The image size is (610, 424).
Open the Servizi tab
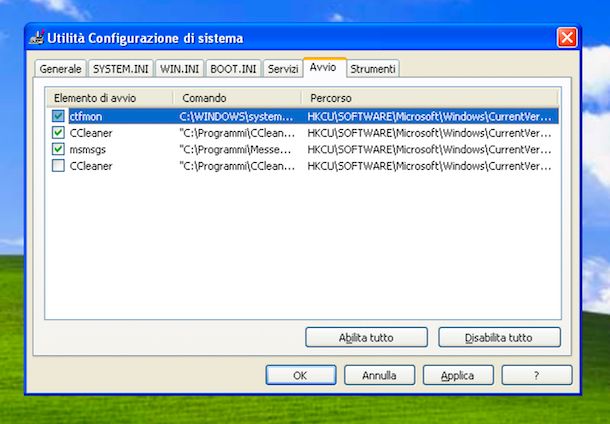tap(283, 69)
